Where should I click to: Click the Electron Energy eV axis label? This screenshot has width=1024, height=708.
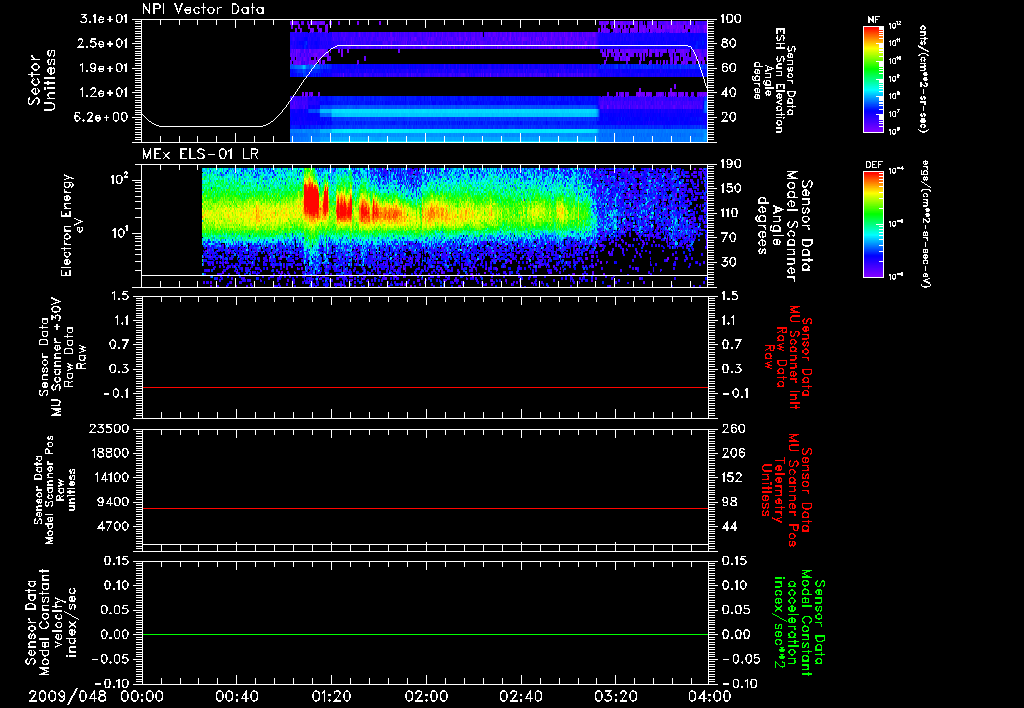pyautogui.click(x=72, y=225)
